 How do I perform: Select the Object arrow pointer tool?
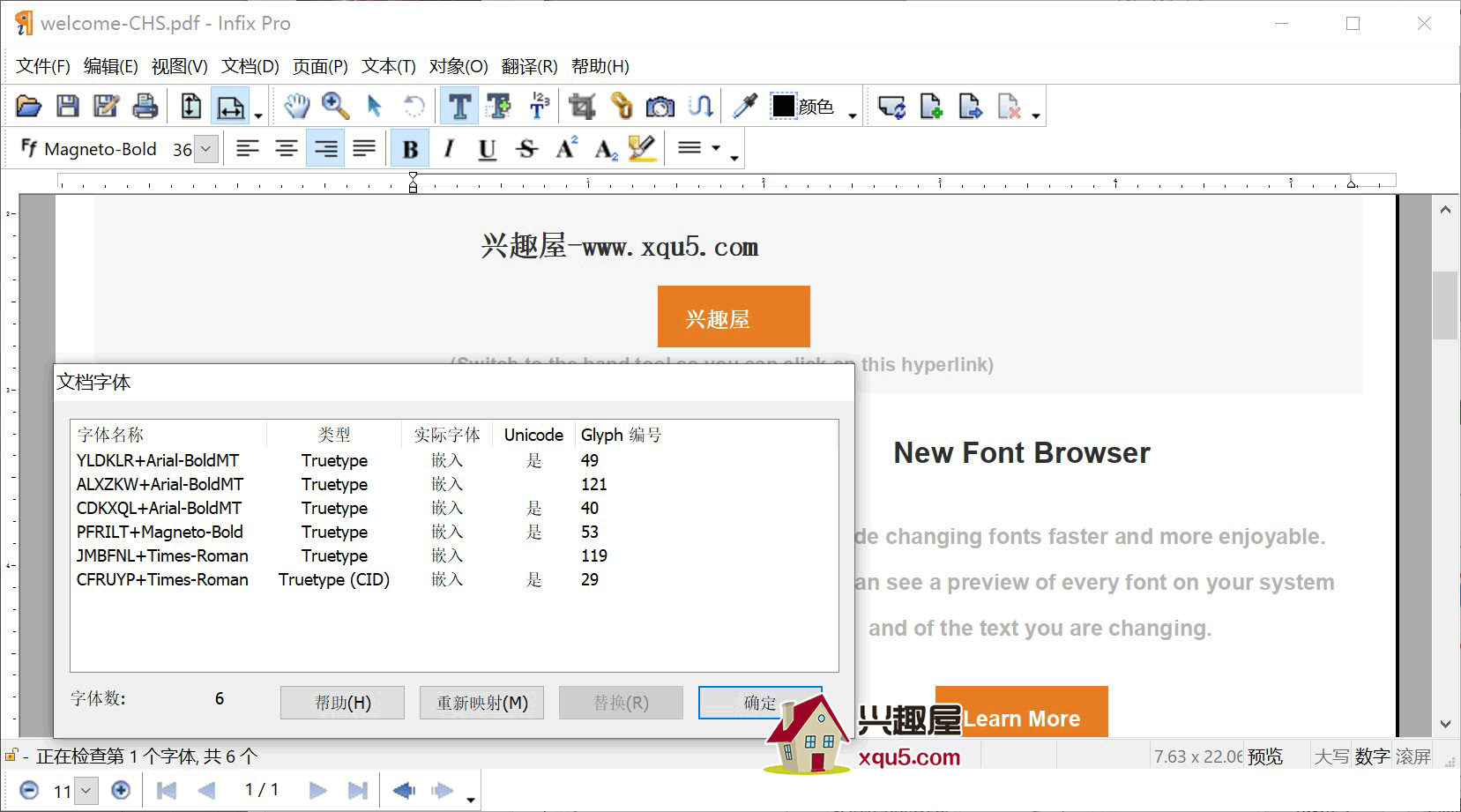[x=375, y=107]
